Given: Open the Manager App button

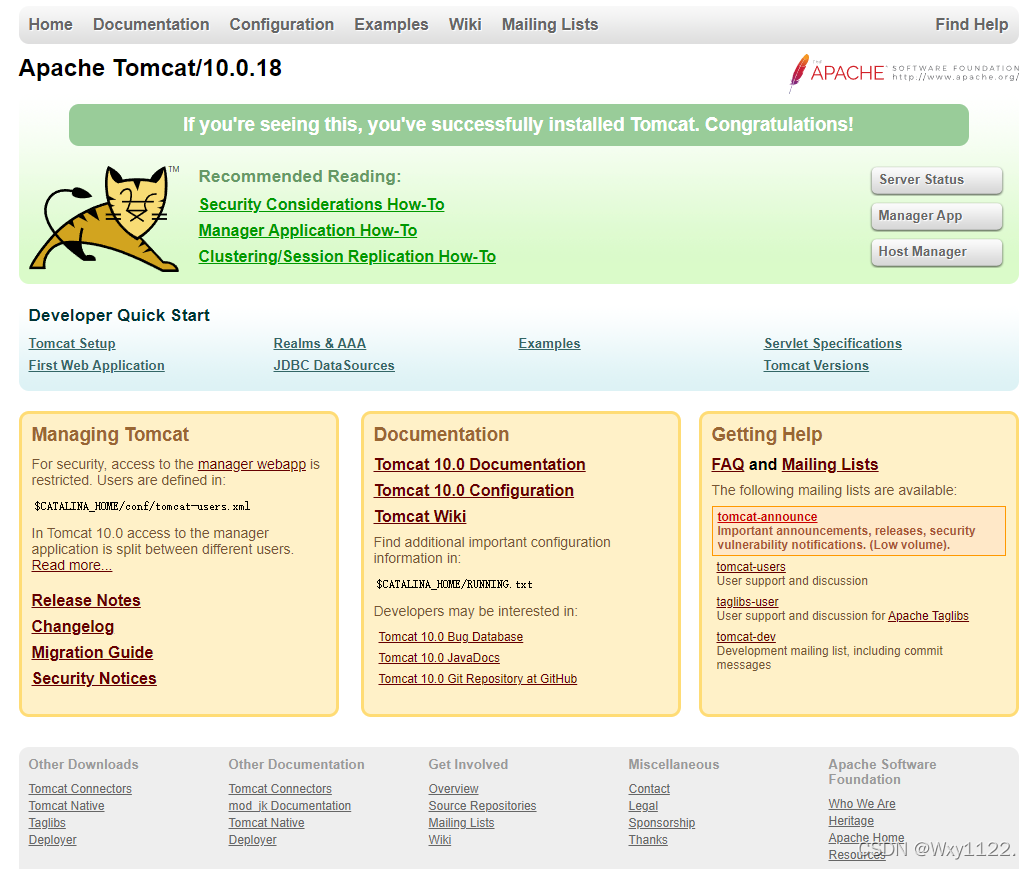Looking at the screenshot, I should coord(936,216).
